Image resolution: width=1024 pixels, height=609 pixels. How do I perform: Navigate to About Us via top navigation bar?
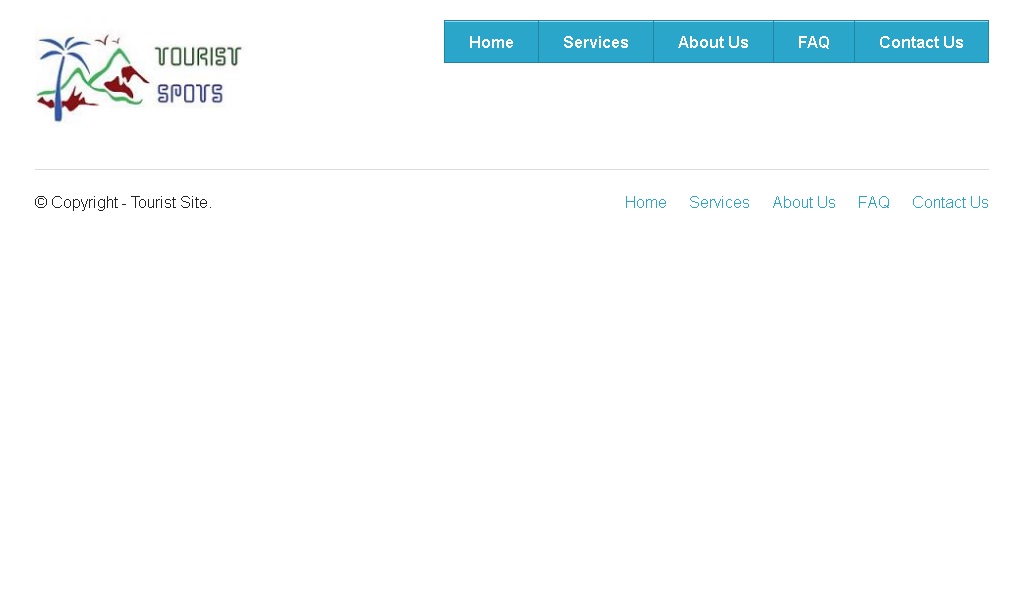713,42
